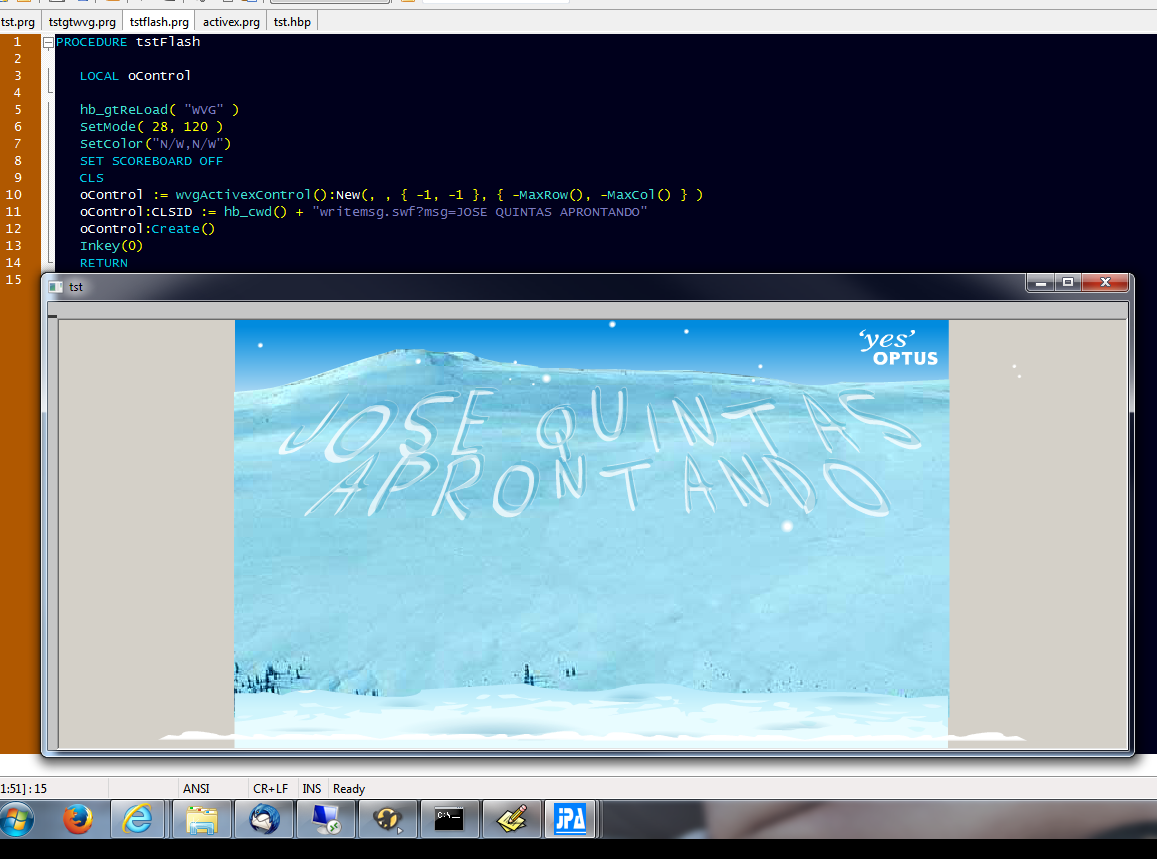This screenshot has width=1157, height=859.
Task: Select the activex.prg tab
Action: point(231,21)
